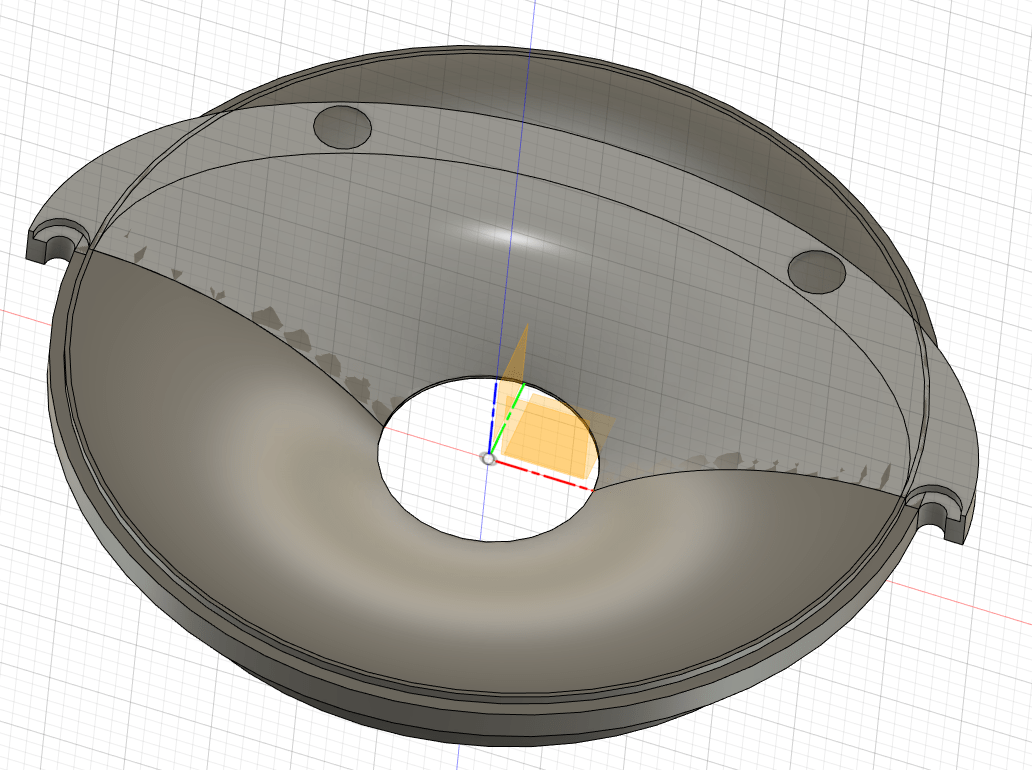
Task: Click the blue dashed Z axis near origin
Action: [492, 415]
